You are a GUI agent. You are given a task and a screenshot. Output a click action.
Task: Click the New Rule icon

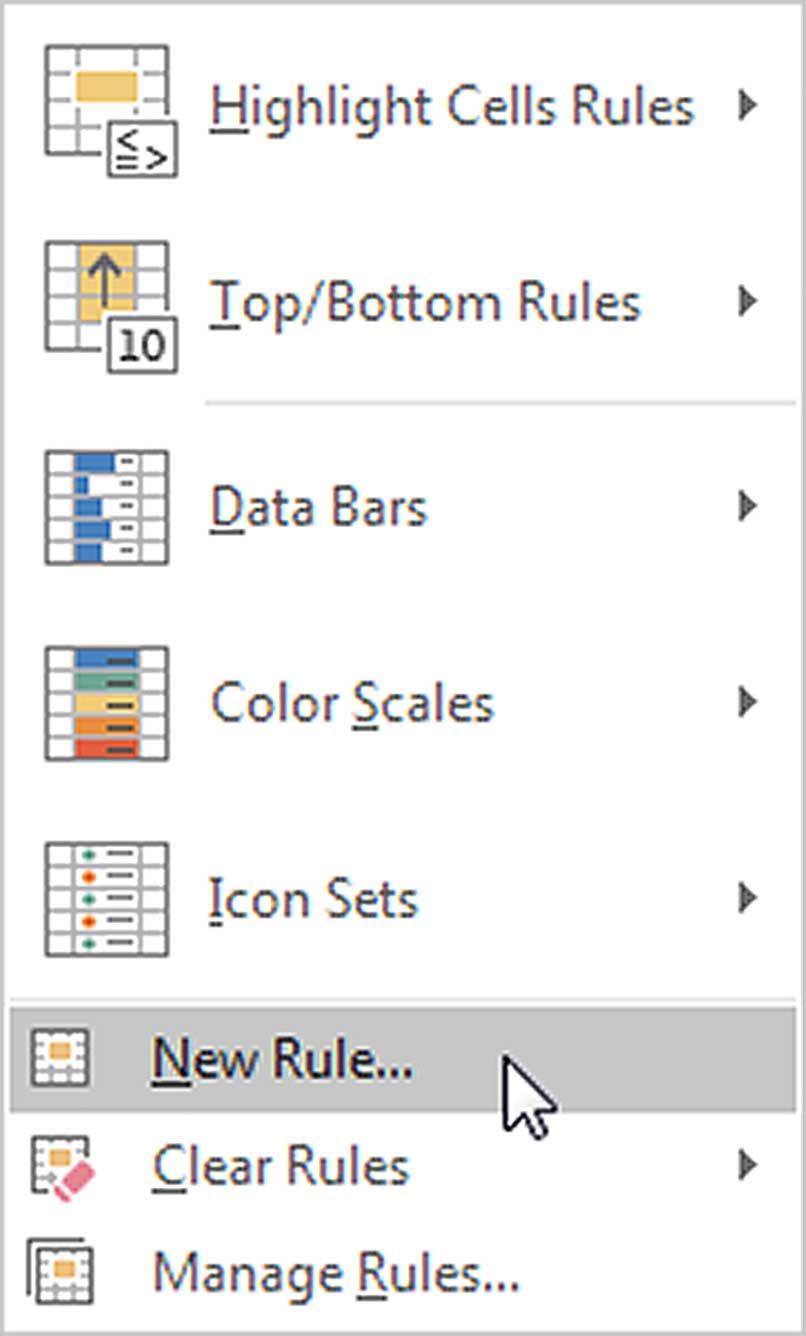60,1057
